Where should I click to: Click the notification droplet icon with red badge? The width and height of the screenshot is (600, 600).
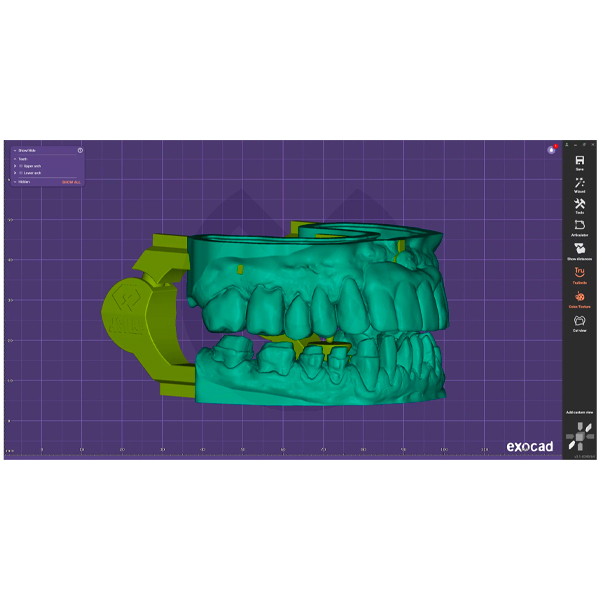click(x=551, y=149)
